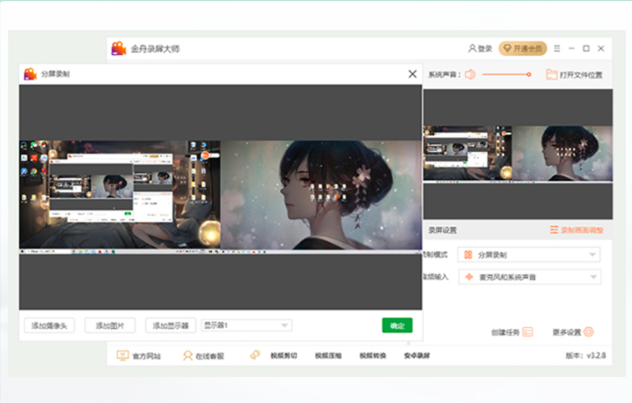The height and width of the screenshot is (403, 632).
Task: Open 视频剪切 video cut link
Action: [284, 355]
